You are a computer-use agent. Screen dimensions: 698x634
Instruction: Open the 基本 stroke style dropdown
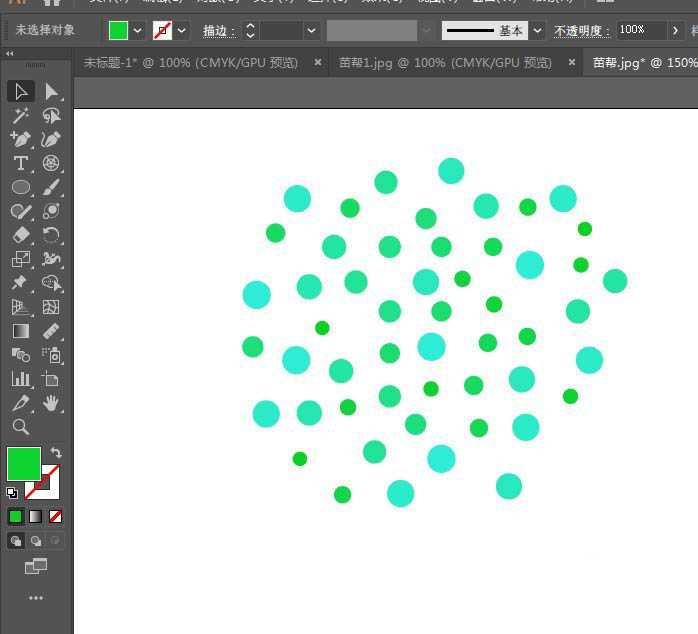click(538, 31)
